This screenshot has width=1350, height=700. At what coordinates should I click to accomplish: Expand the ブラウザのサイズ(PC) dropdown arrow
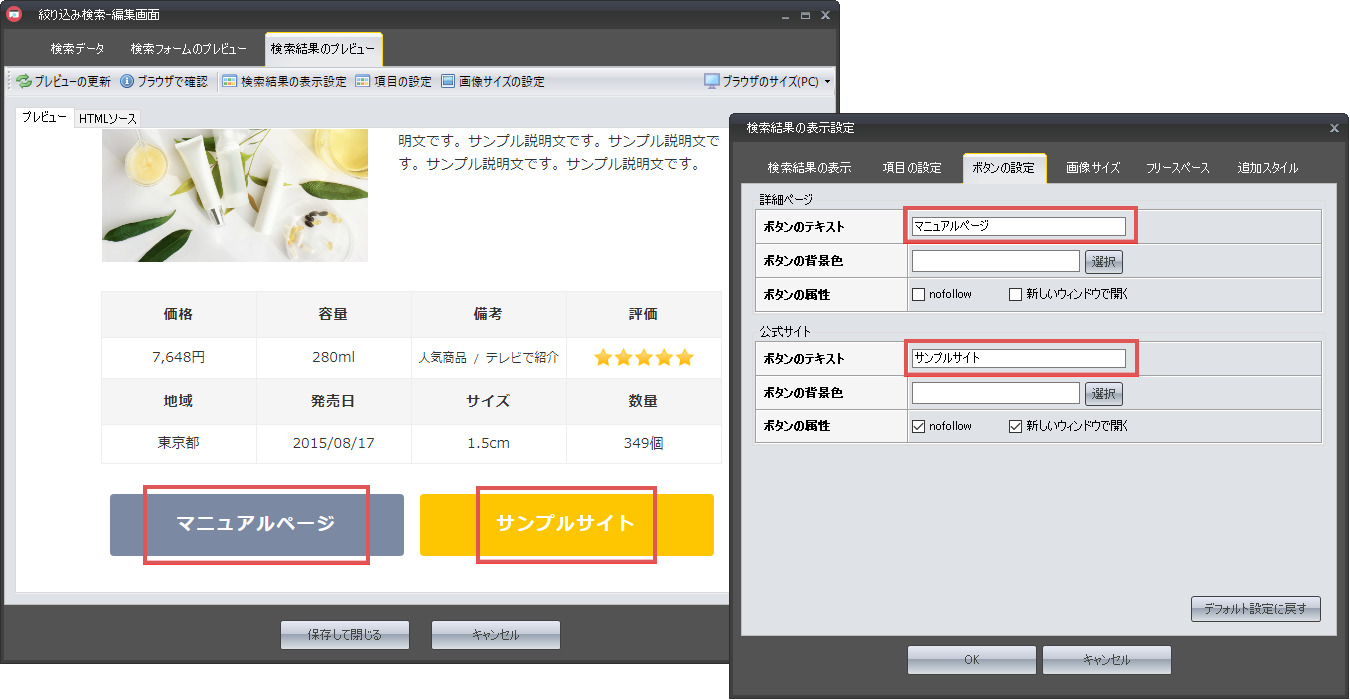[x=827, y=82]
